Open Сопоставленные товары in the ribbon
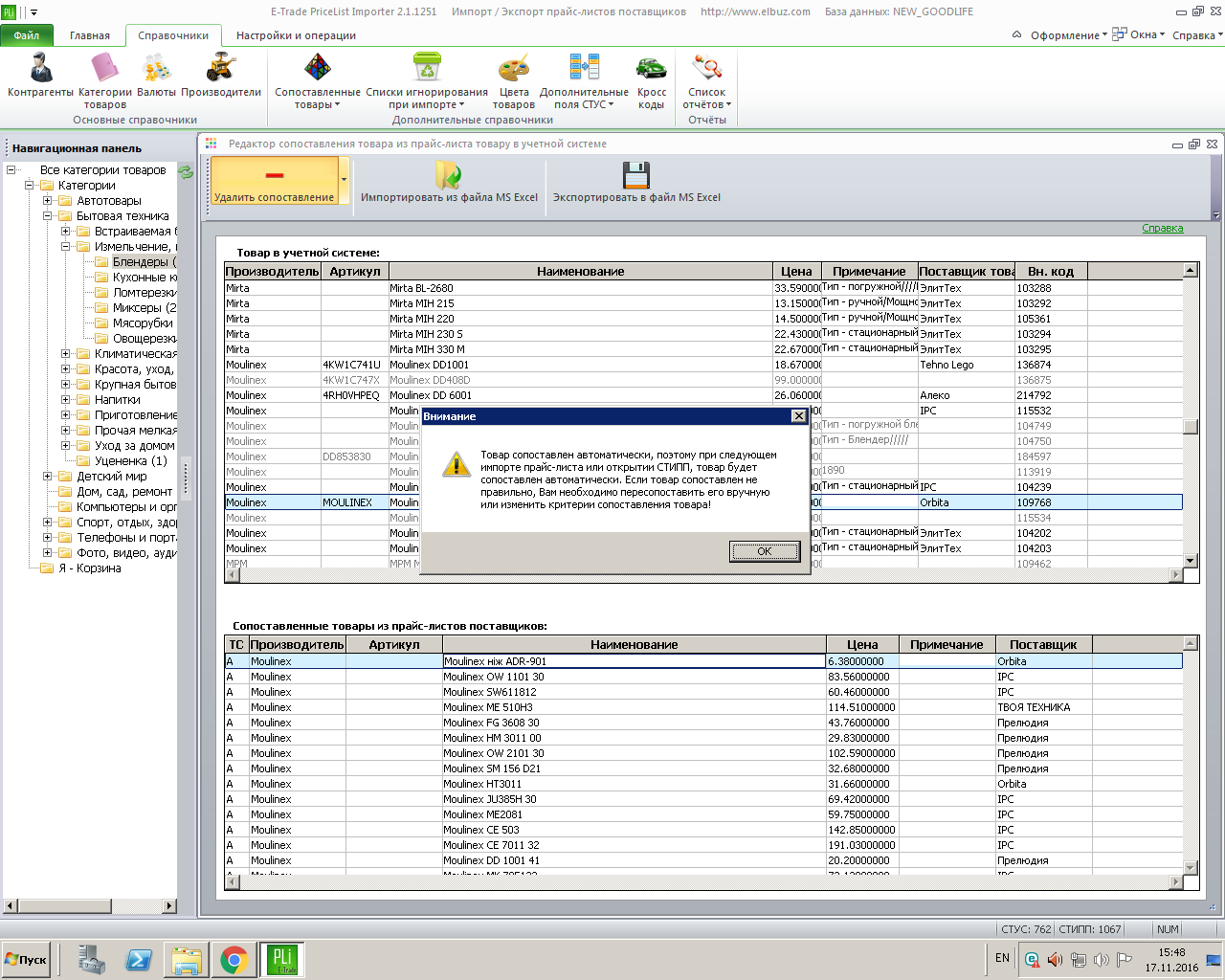Image resolution: width=1225 pixels, height=980 pixels. [317, 80]
